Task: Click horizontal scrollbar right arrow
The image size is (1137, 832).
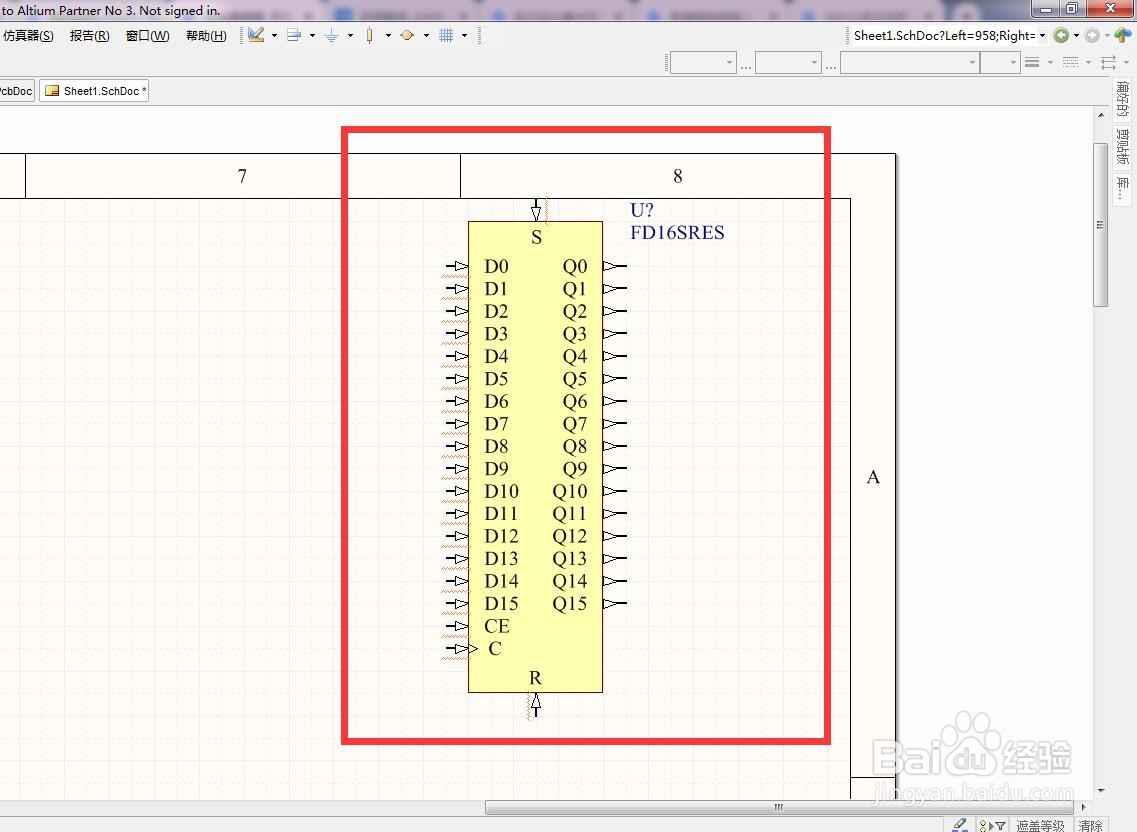Action: point(1083,807)
